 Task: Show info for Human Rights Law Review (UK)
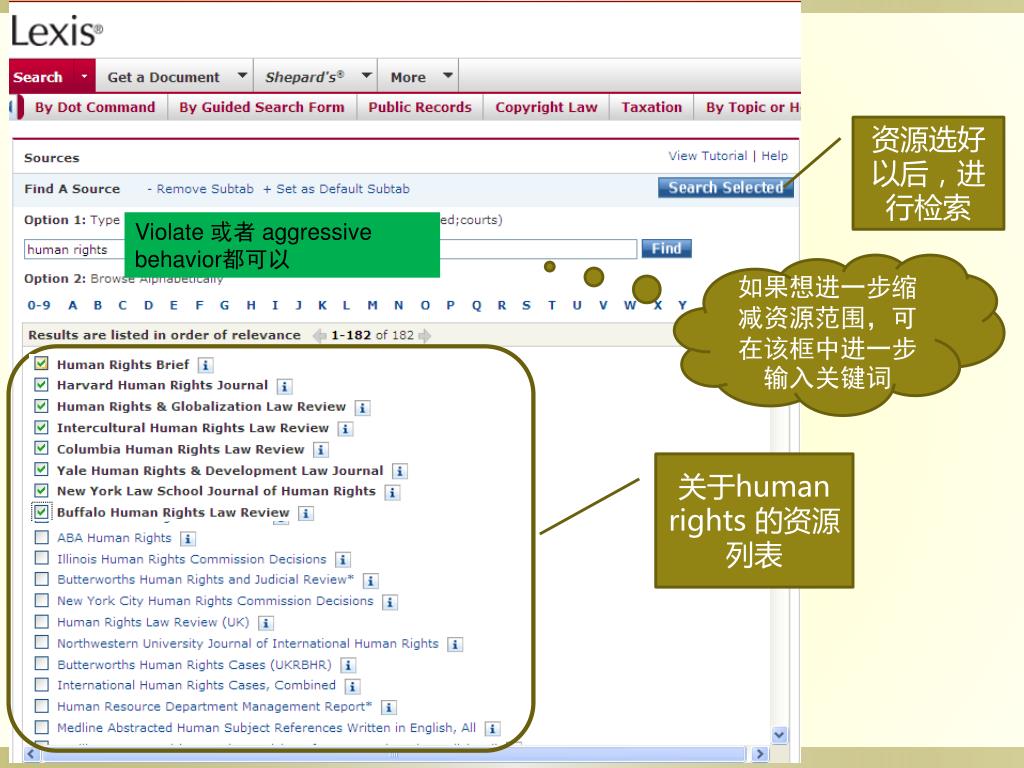[265, 623]
